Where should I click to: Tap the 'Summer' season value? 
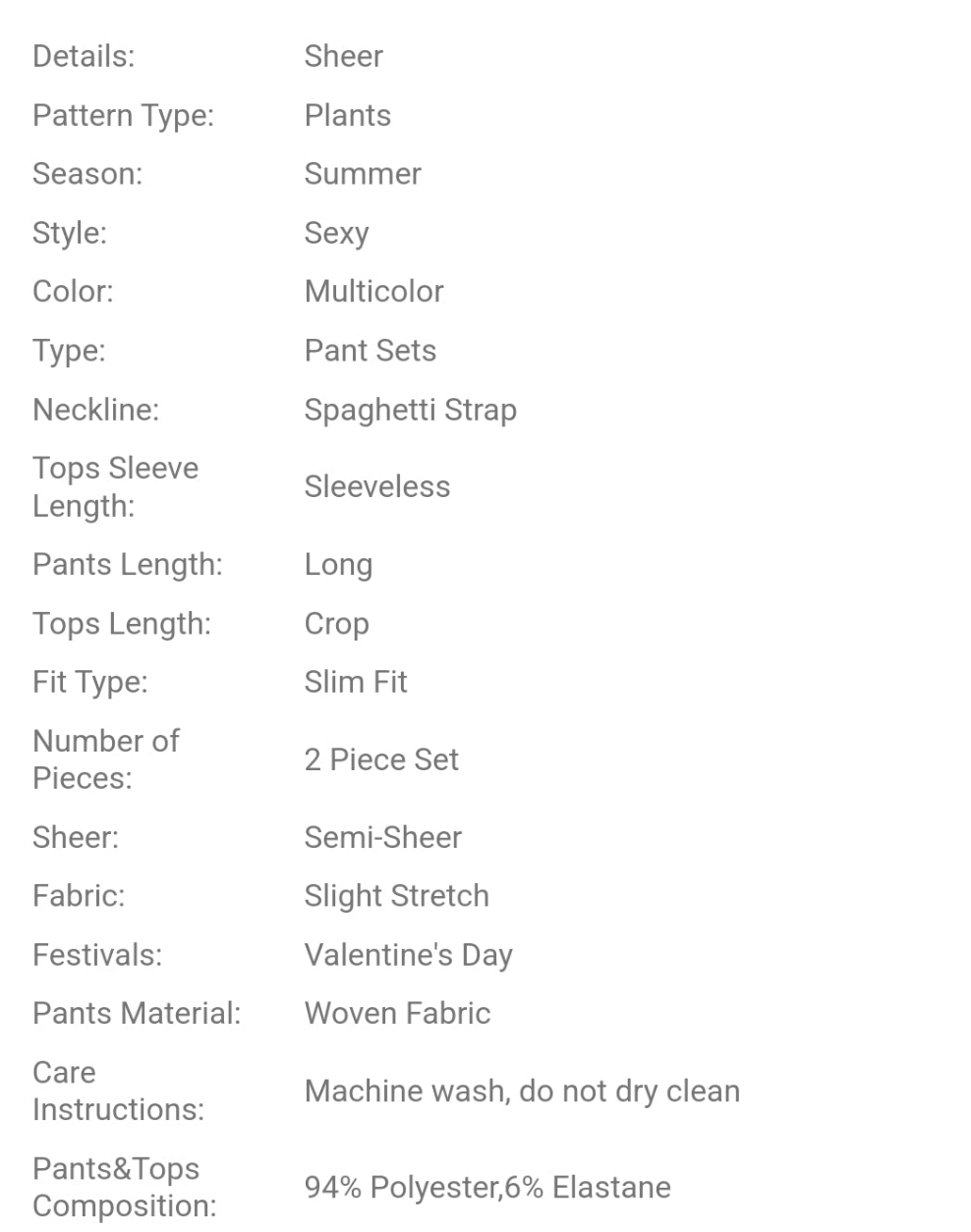pos(362,174)
